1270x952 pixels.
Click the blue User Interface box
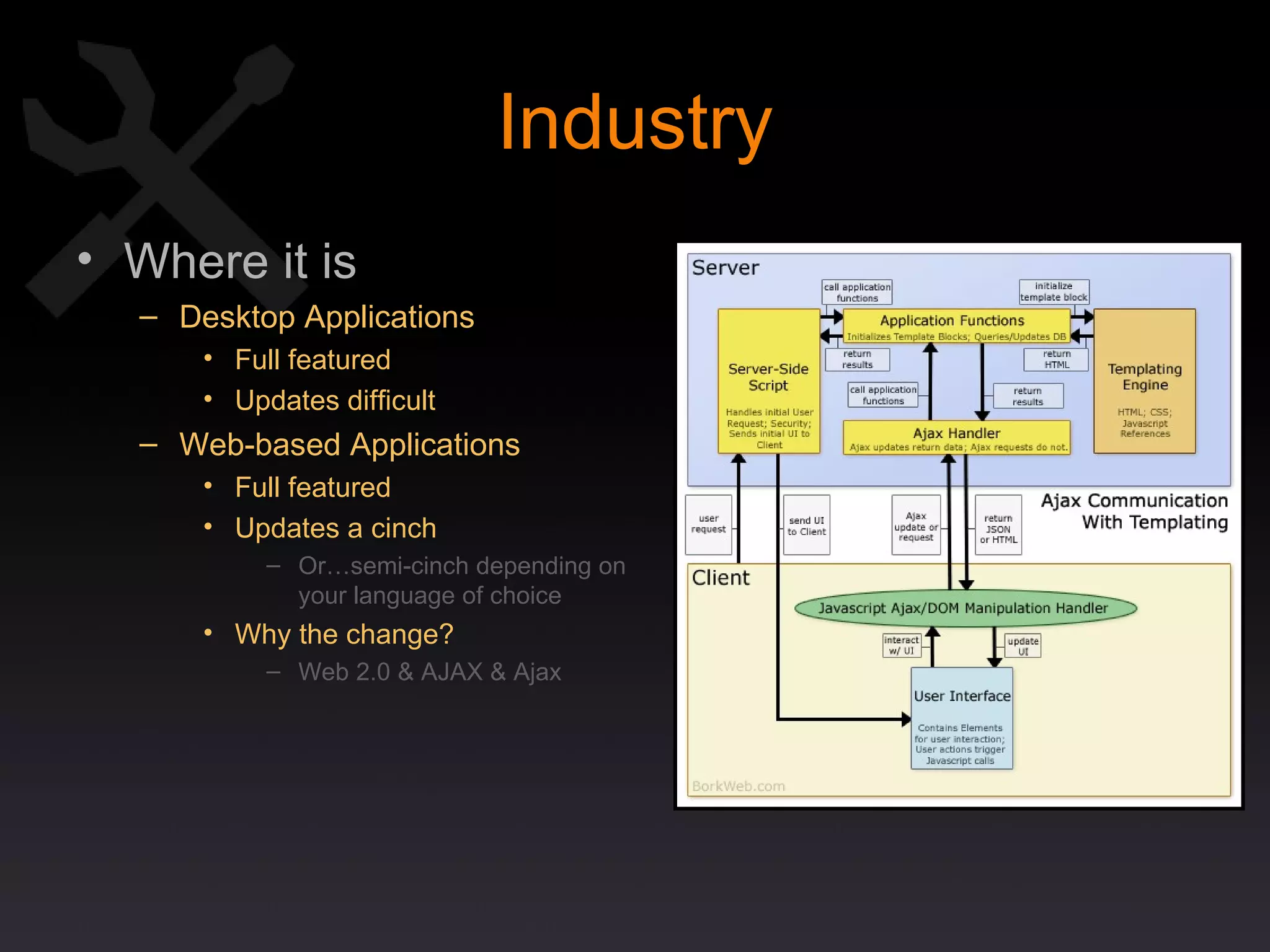961,718
